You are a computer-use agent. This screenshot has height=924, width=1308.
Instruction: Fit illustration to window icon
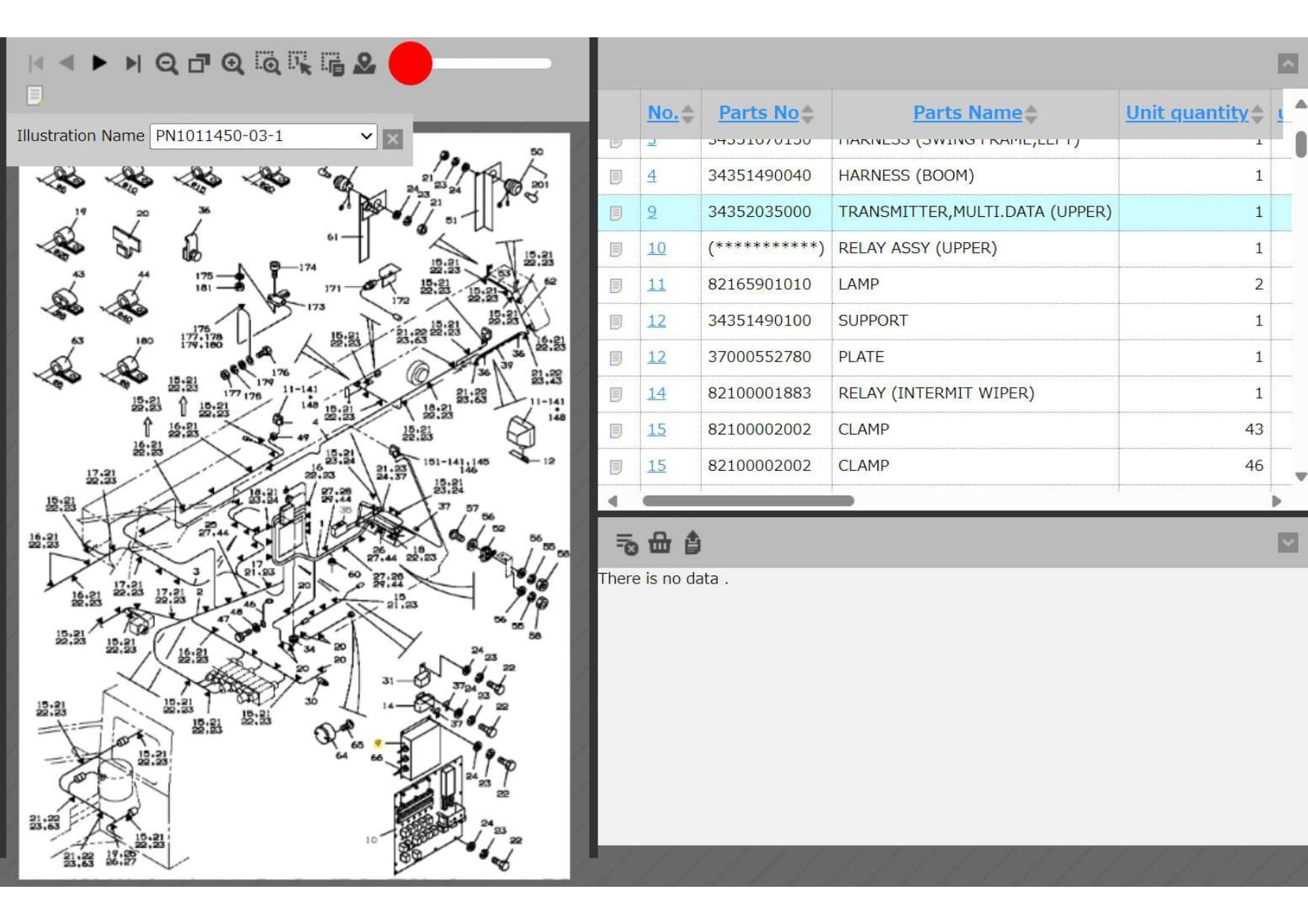click(199, 63)
